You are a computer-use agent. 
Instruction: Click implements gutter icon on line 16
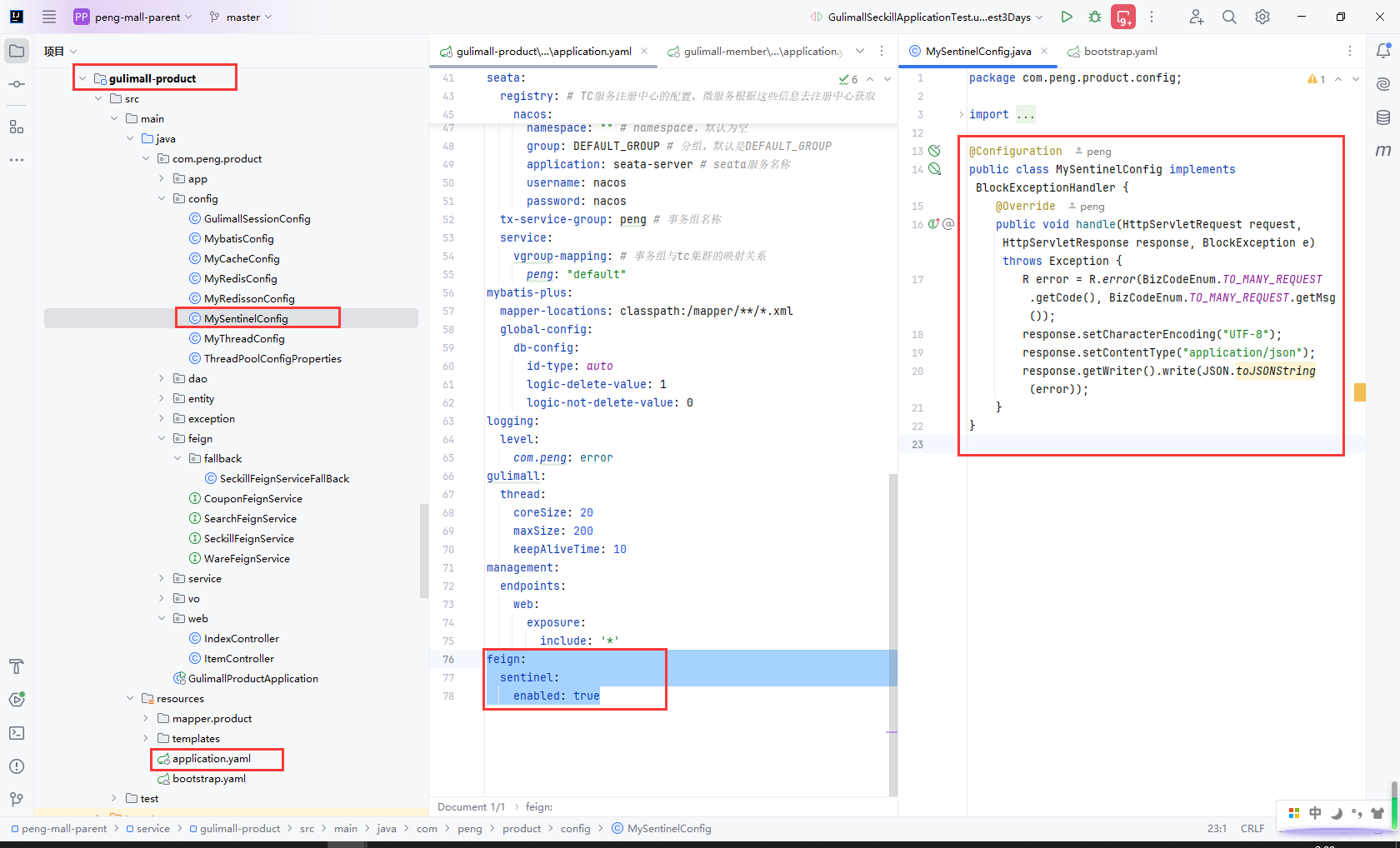[x=934, y=224]
